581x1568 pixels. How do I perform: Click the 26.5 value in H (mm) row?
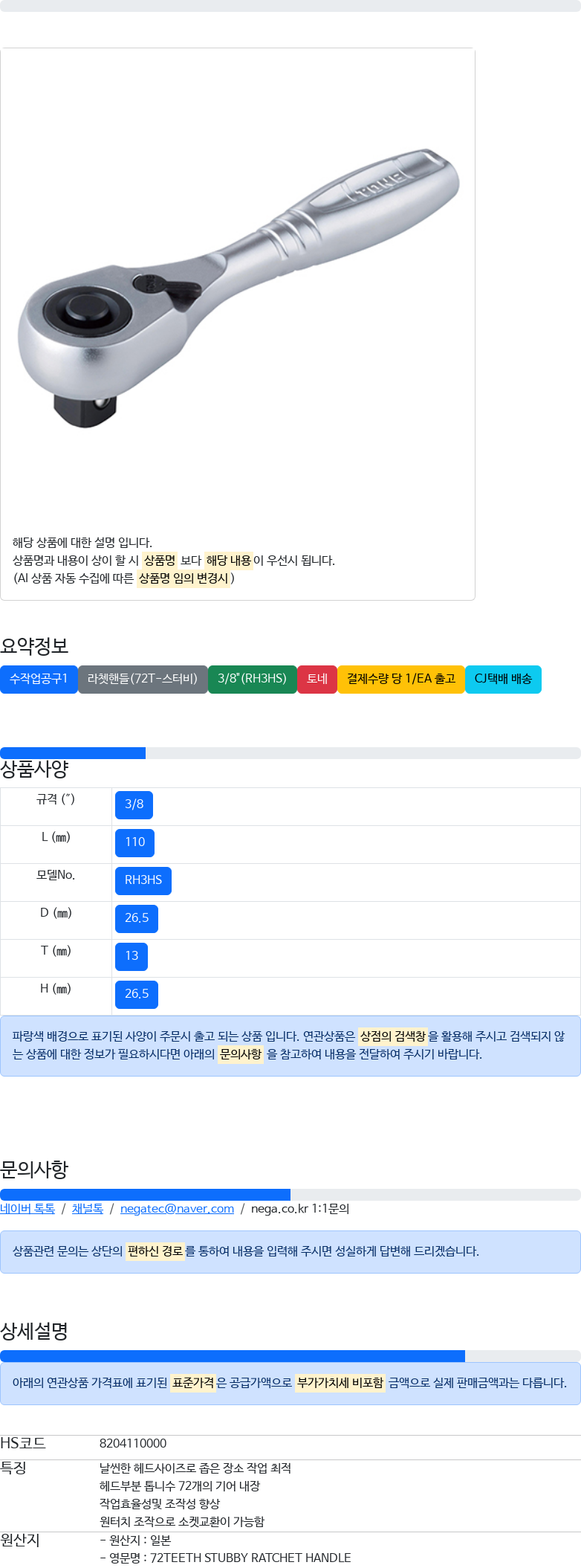tap(137, 995)
